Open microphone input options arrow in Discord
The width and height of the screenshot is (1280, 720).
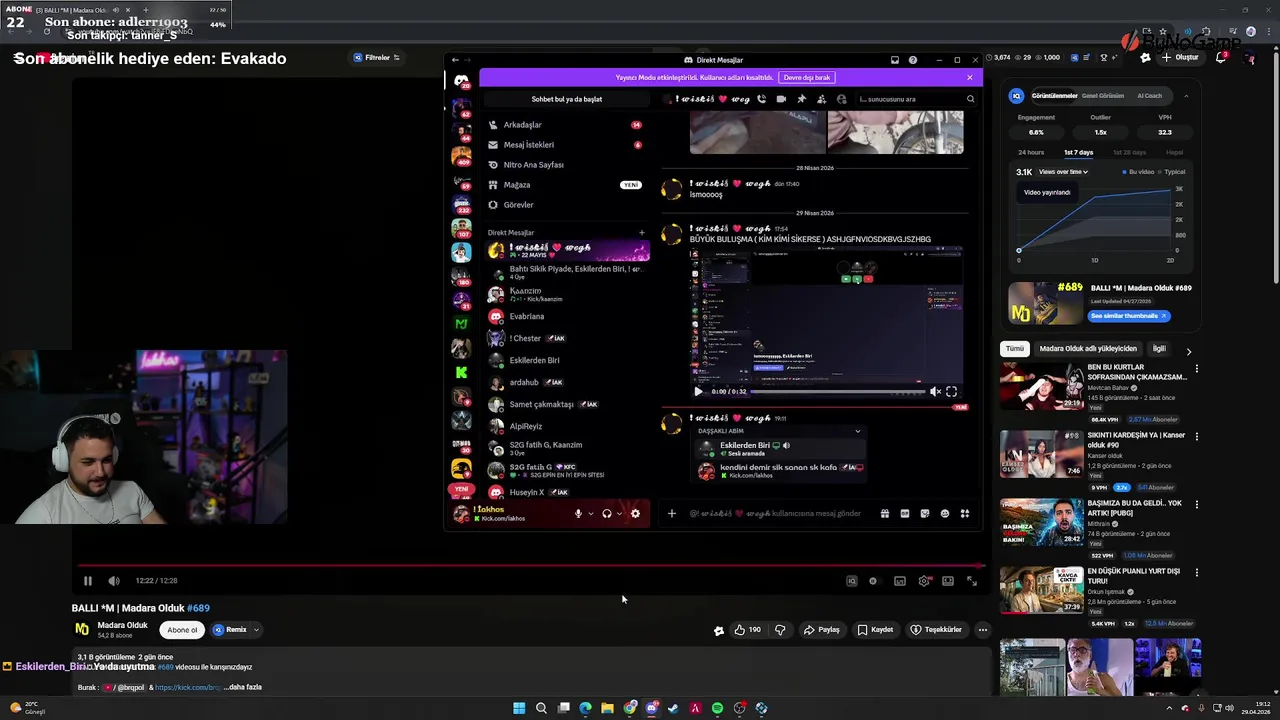coord(591,513)
